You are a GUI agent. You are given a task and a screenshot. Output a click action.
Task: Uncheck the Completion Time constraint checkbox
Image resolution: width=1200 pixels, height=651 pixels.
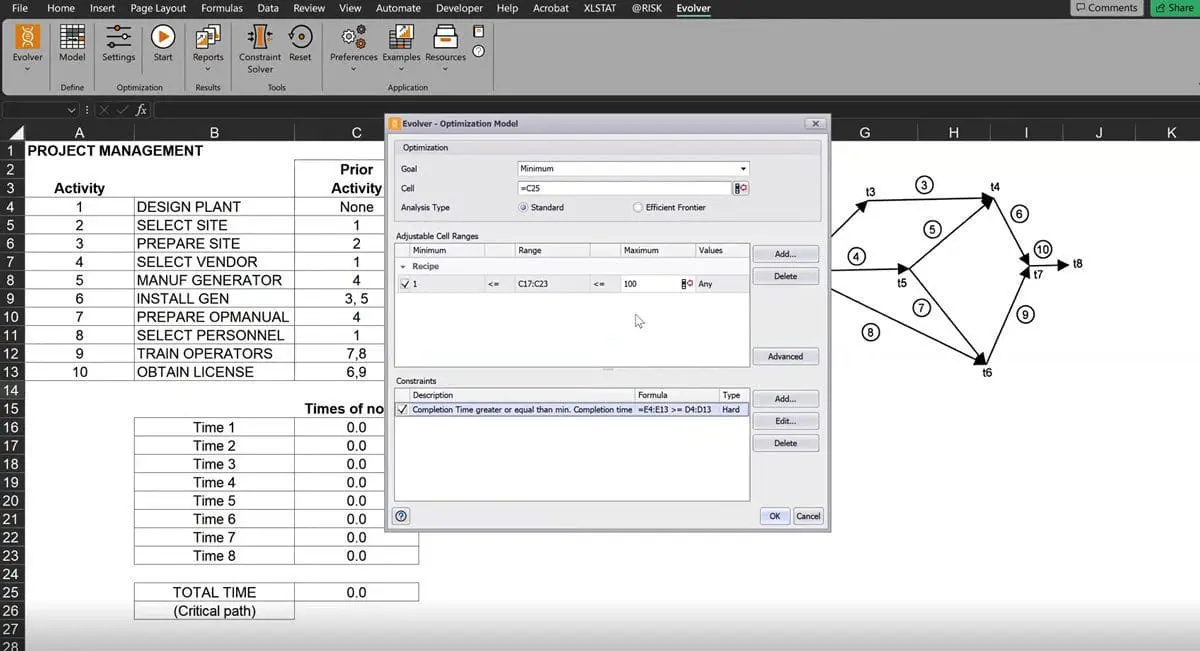(x=402, y=409)
